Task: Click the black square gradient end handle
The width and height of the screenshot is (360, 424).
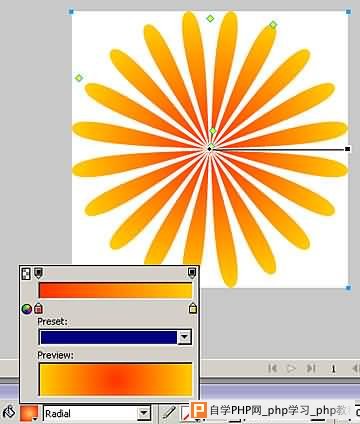Action: click(347, 149)
